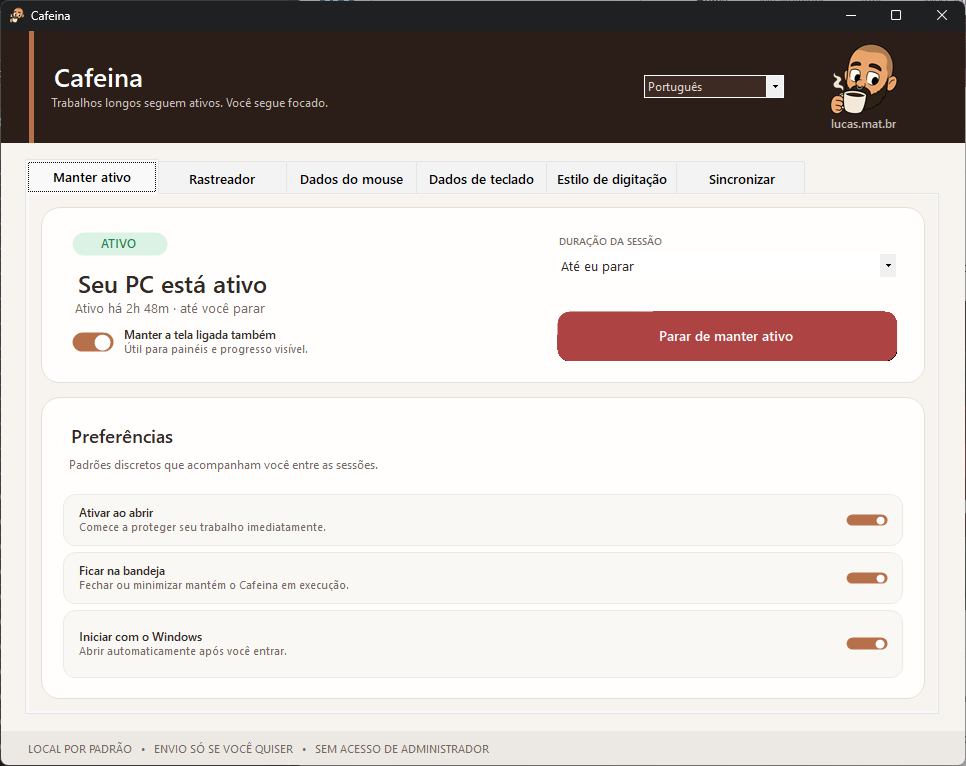Open the Estilo de digitação tab
This screenshot has height=766, width=966.
pyautogui.click(x=612, y=179)
